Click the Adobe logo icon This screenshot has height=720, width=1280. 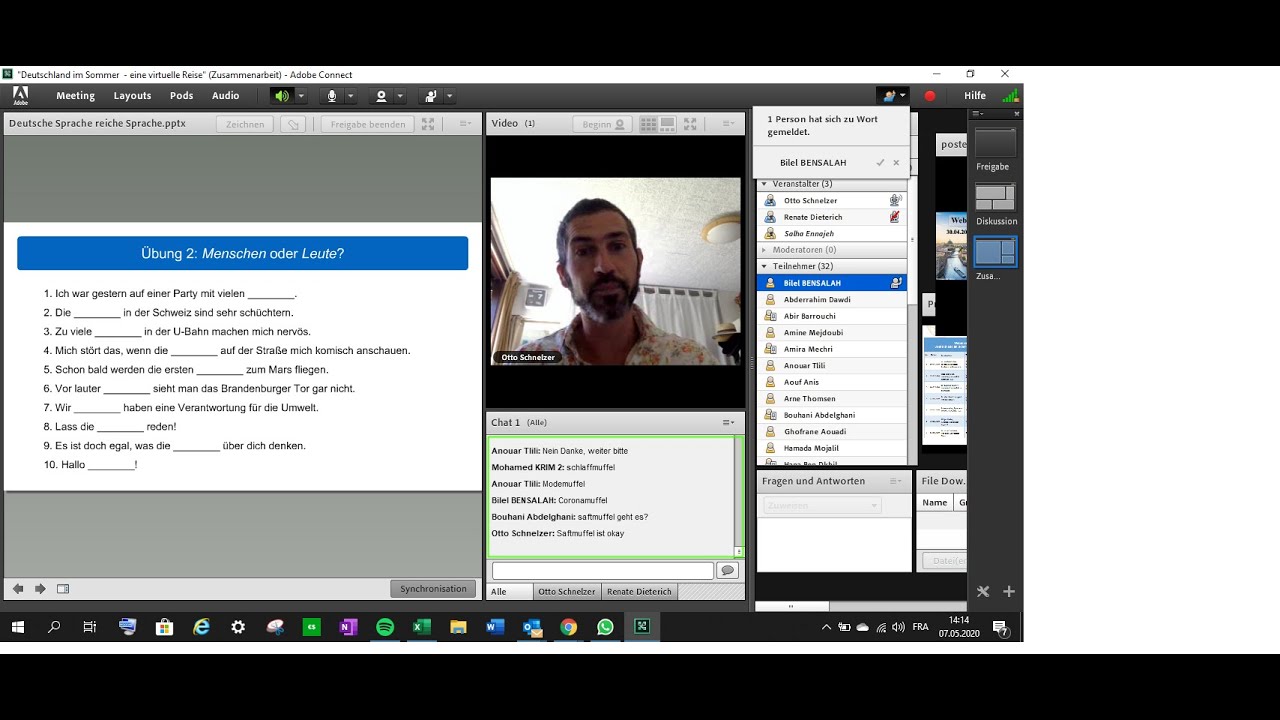[20, 96]
